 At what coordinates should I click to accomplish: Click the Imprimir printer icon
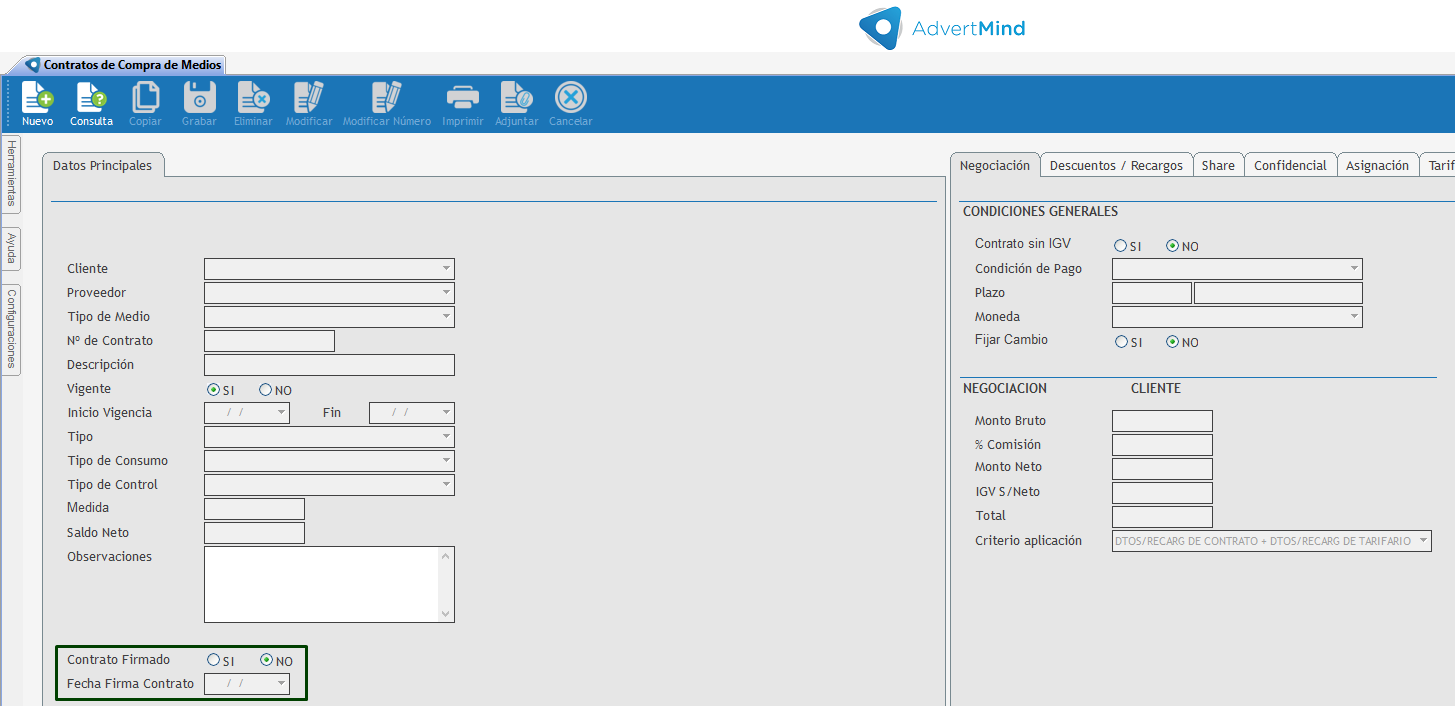coord(462,97)
